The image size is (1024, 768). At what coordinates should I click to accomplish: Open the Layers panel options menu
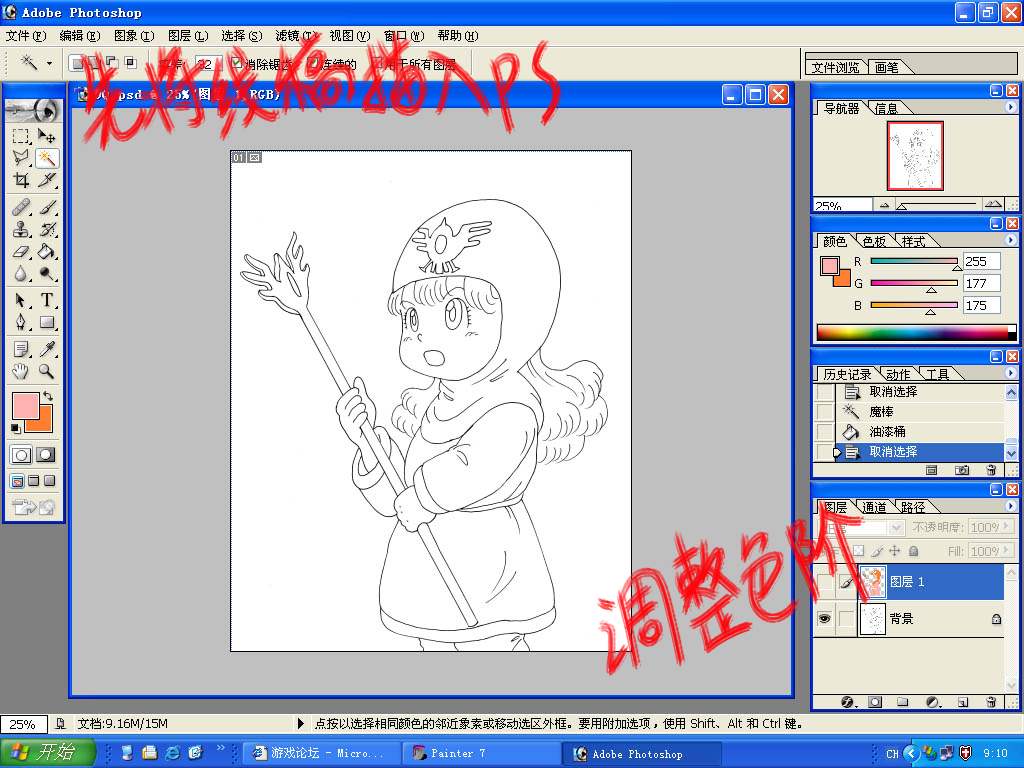(1011, 506)
